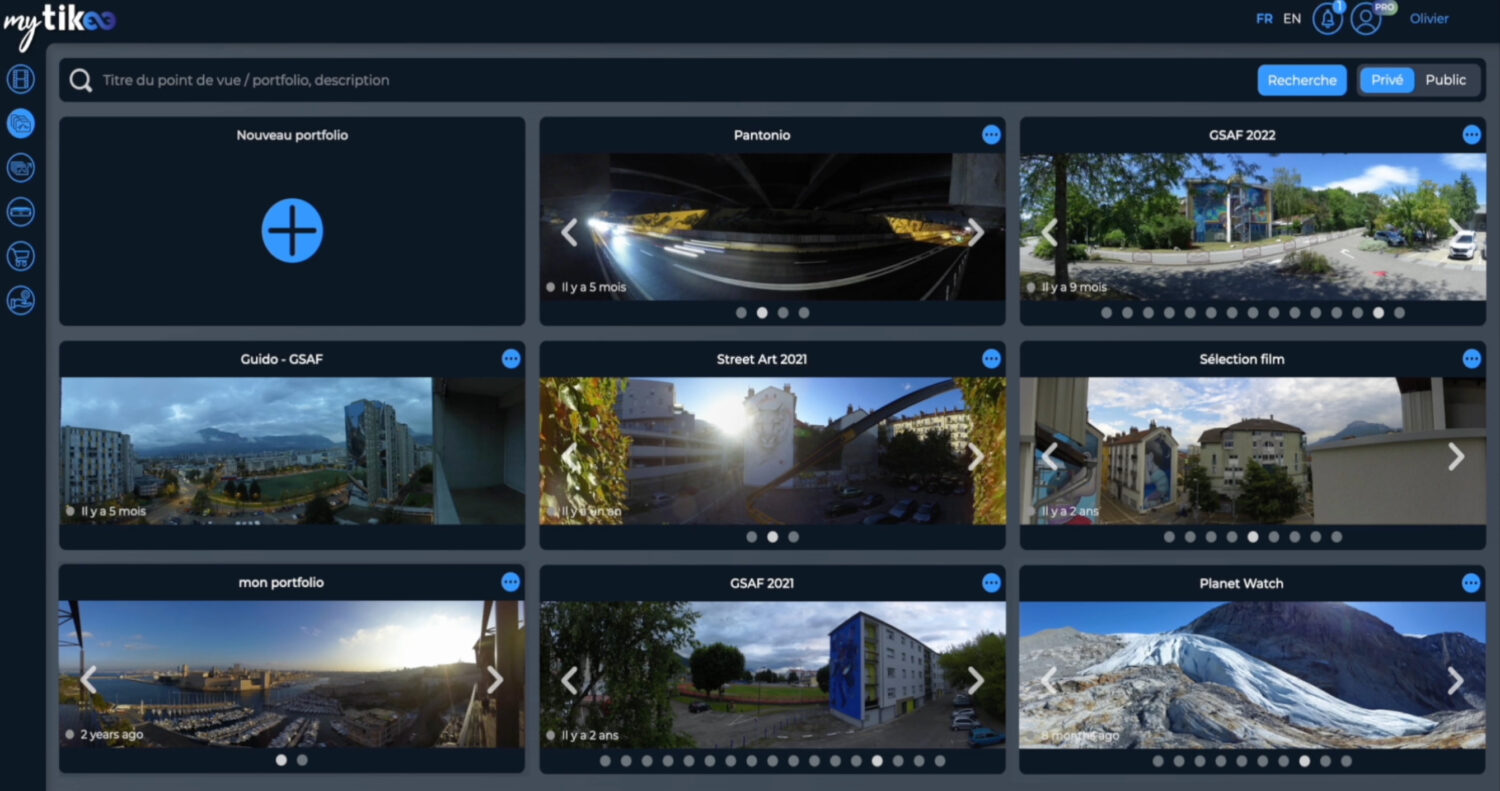Keep the Privé filter selected

[1386, 79]
